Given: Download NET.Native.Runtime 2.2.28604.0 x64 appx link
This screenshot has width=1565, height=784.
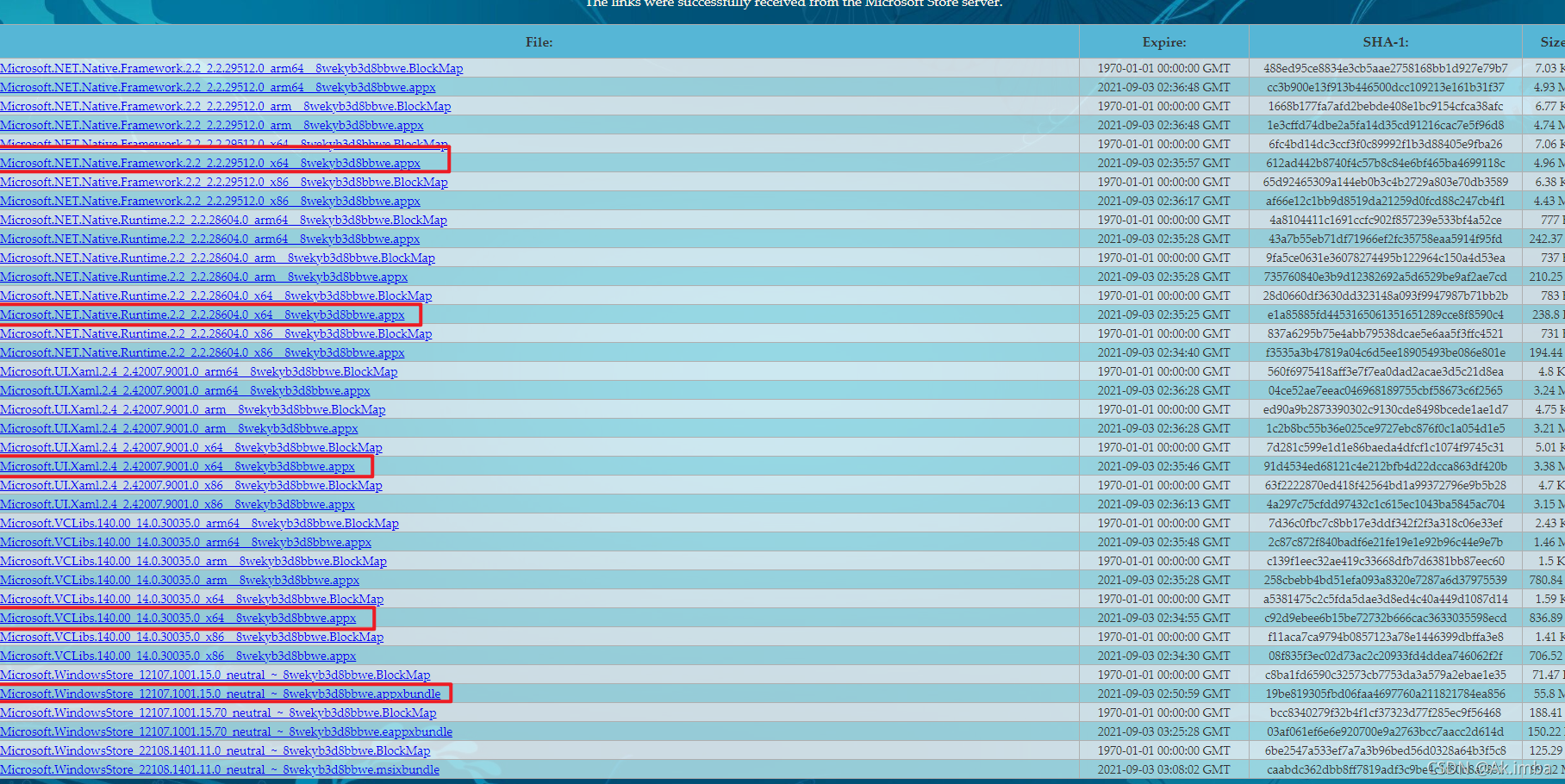Looking at the screenshot, I should [x=203, y=314].
